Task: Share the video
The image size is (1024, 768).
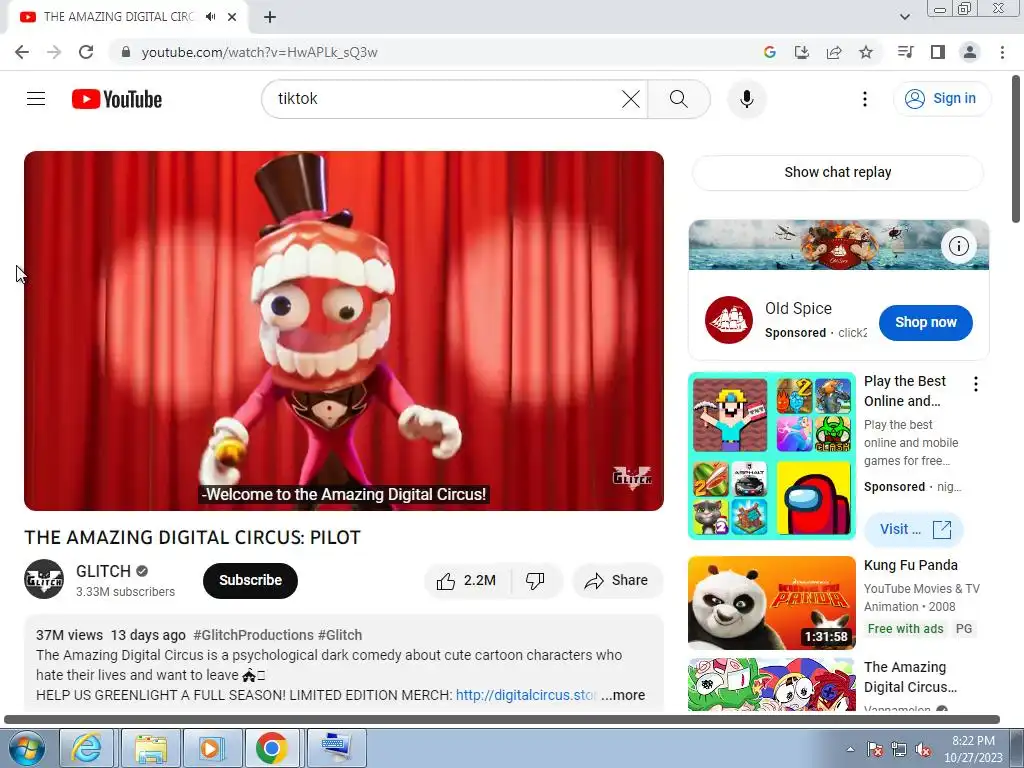Action: coord(617,581)
